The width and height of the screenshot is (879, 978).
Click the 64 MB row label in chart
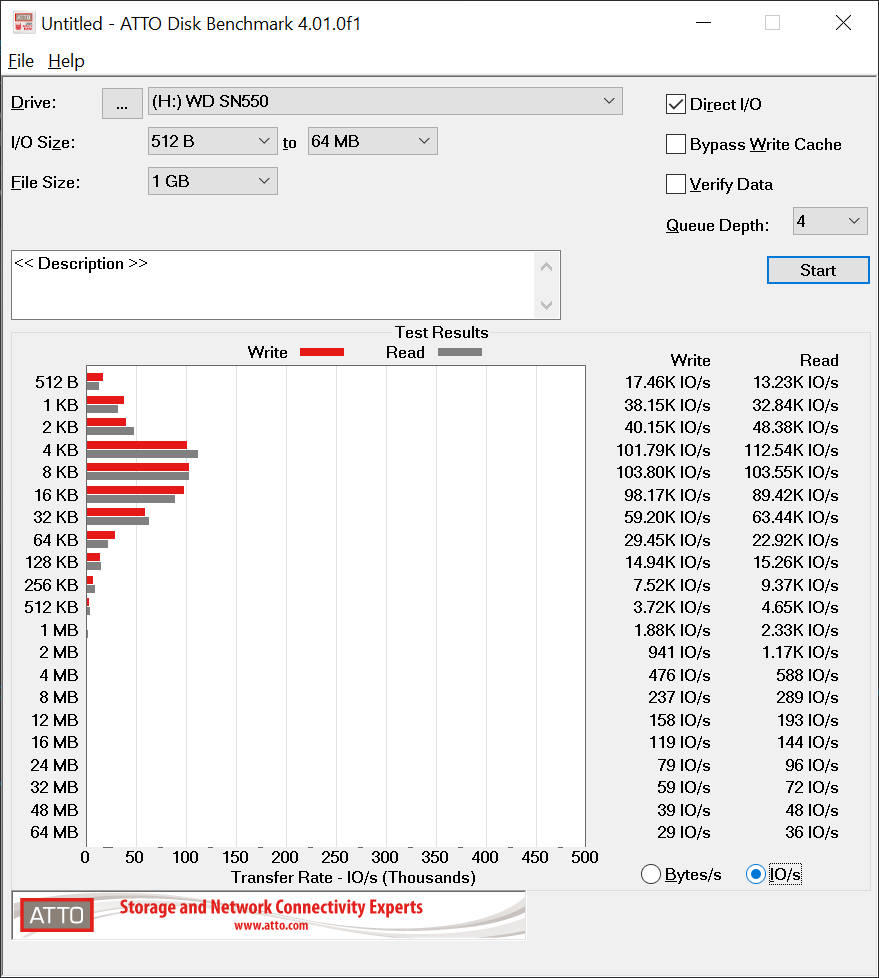[54, 832]
